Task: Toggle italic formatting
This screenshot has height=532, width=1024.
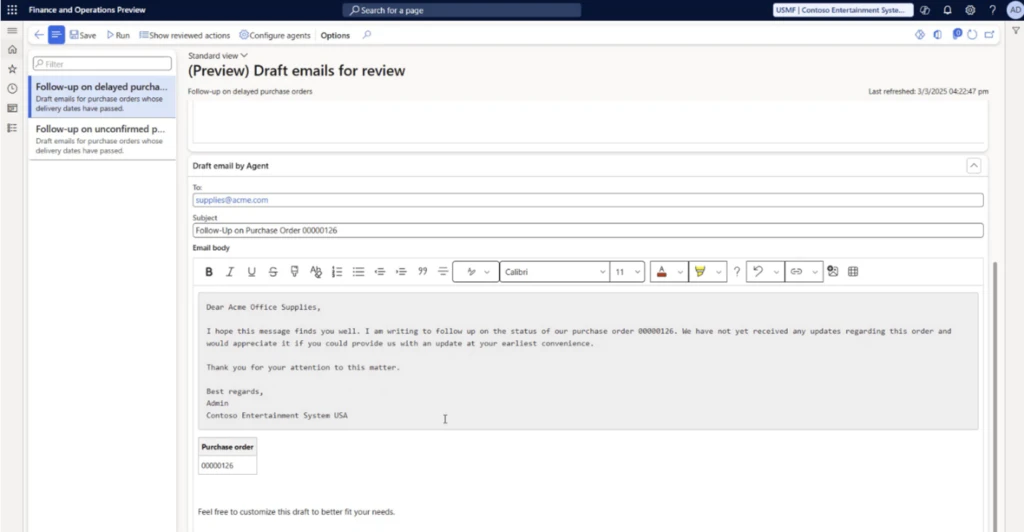Action: (x=230, y=271)
